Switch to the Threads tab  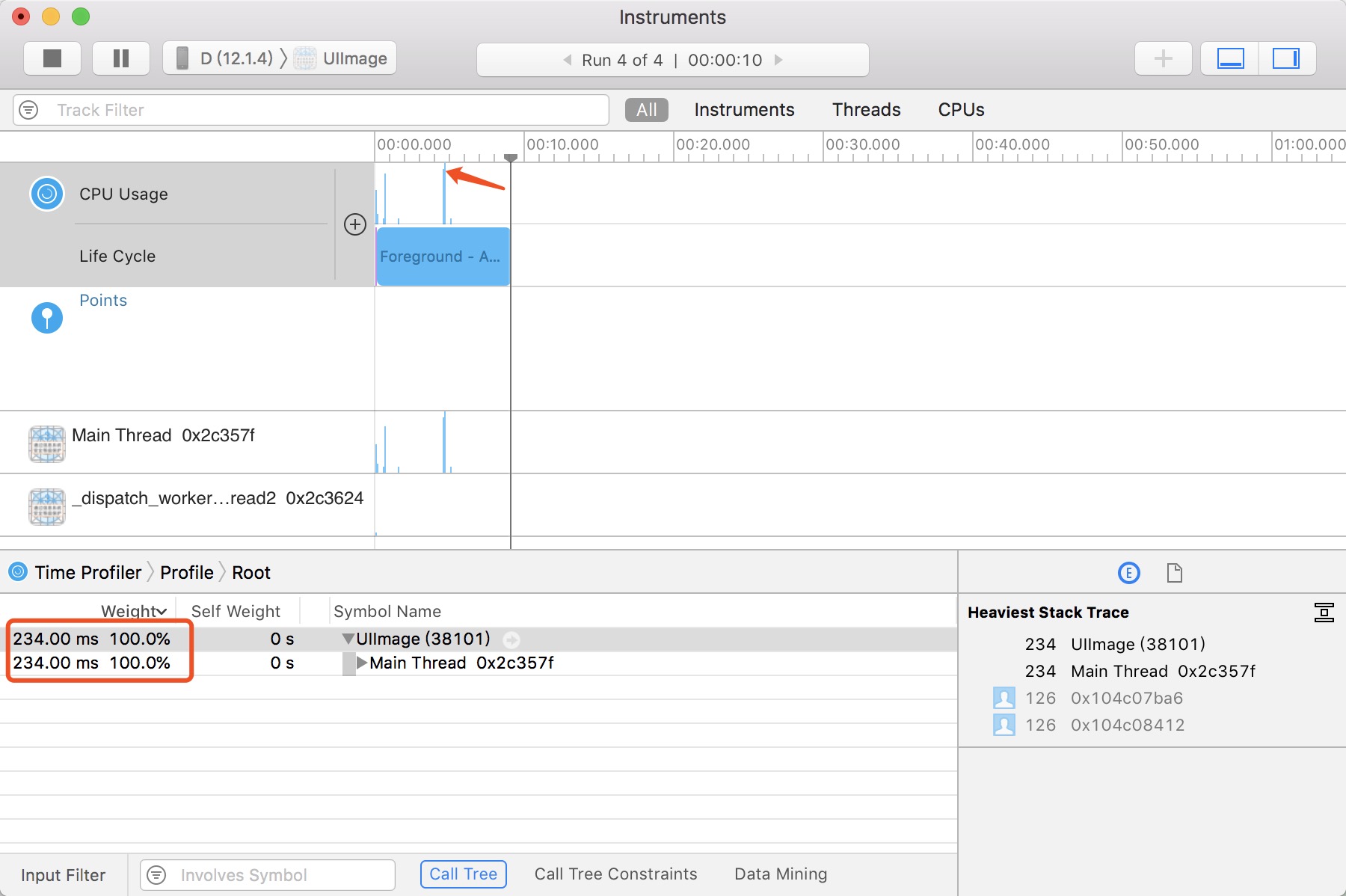[x=866, y=110]
